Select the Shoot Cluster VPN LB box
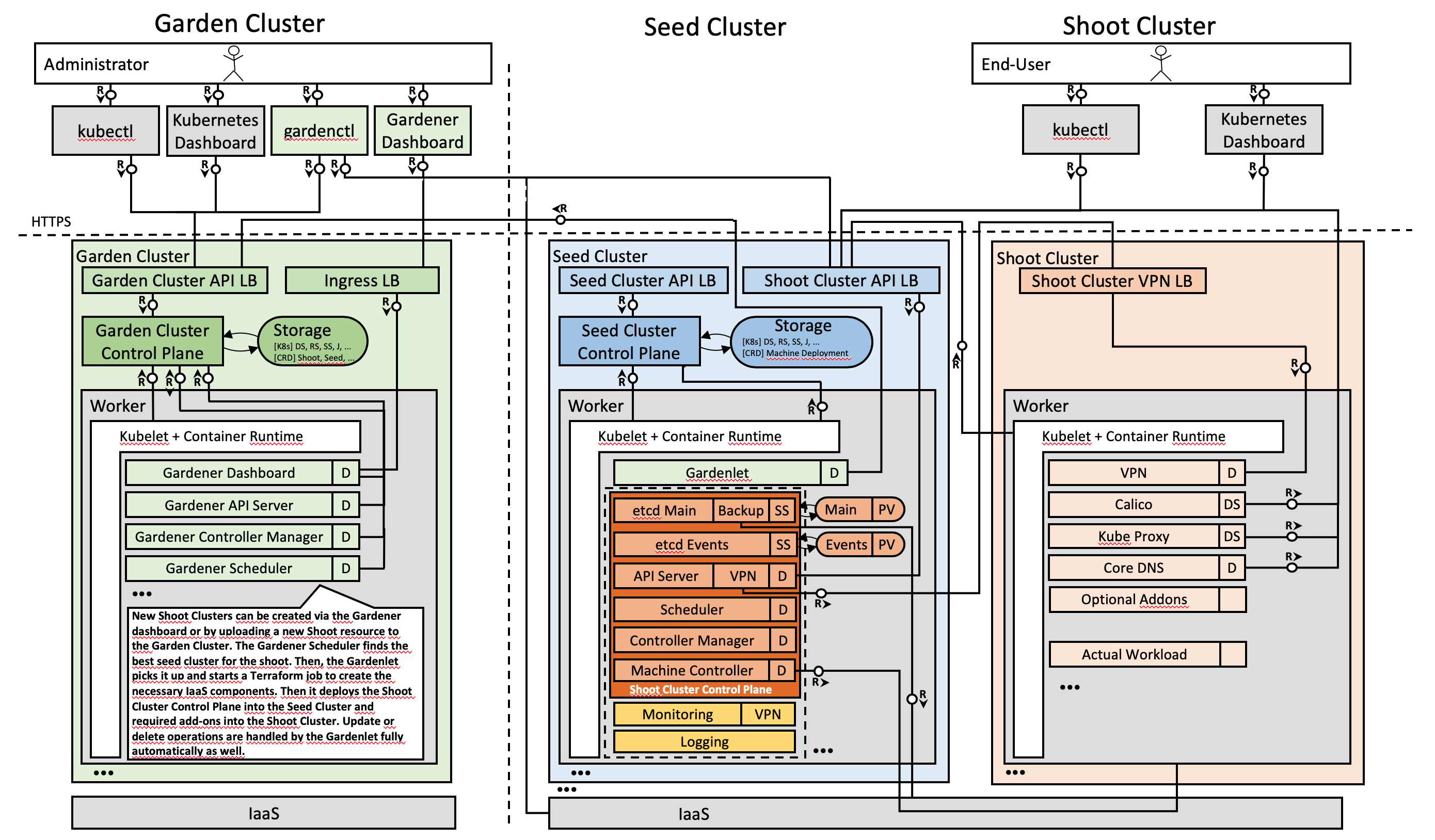Screen dimensions: 1435x840 (1112, 281)
